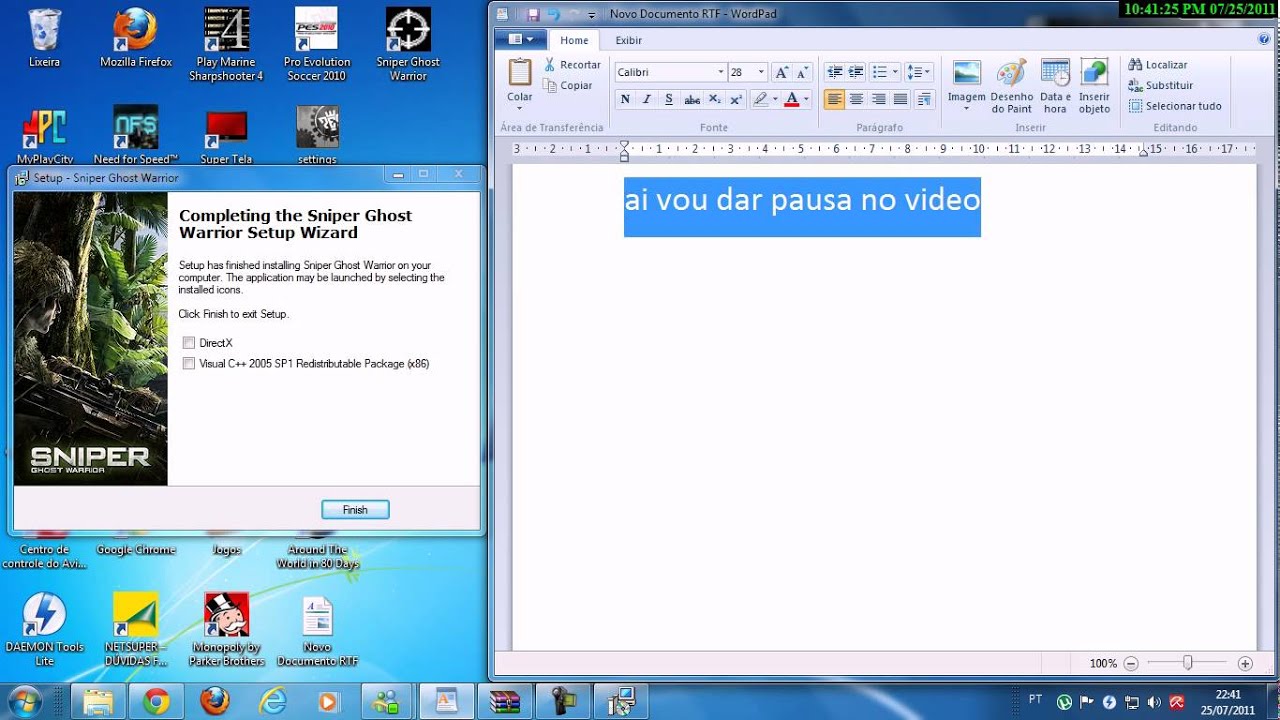
Task: Click Copiar (copy) in WordPad ribbon
Action: click(568, 86)
